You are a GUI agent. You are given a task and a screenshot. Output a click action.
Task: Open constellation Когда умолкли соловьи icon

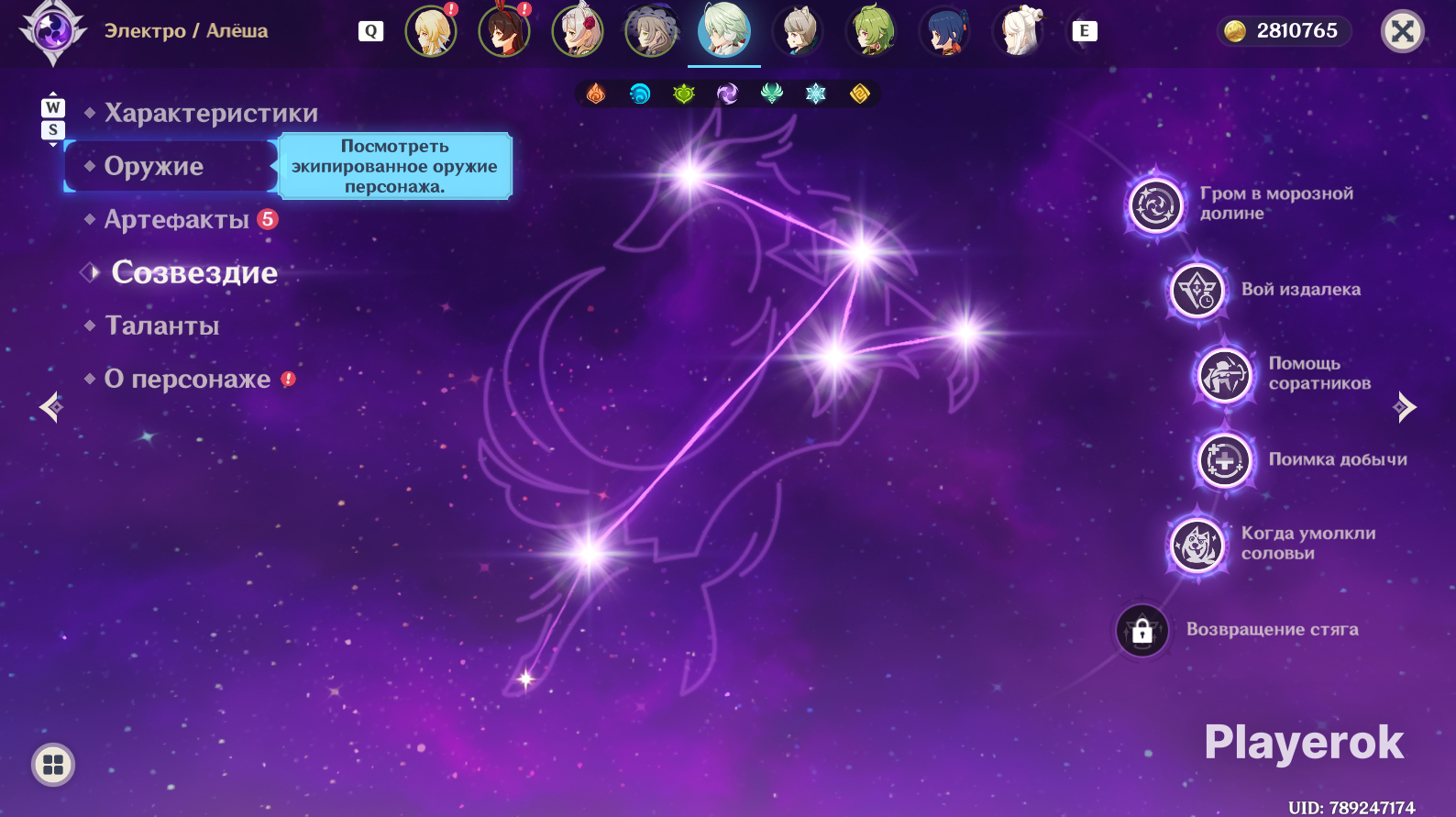(1197, 545)
